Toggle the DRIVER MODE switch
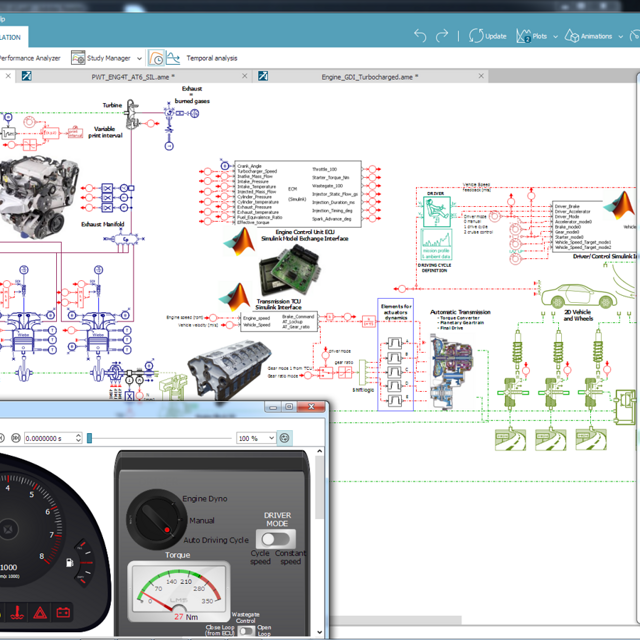640x640 pixels. point(276,539)
